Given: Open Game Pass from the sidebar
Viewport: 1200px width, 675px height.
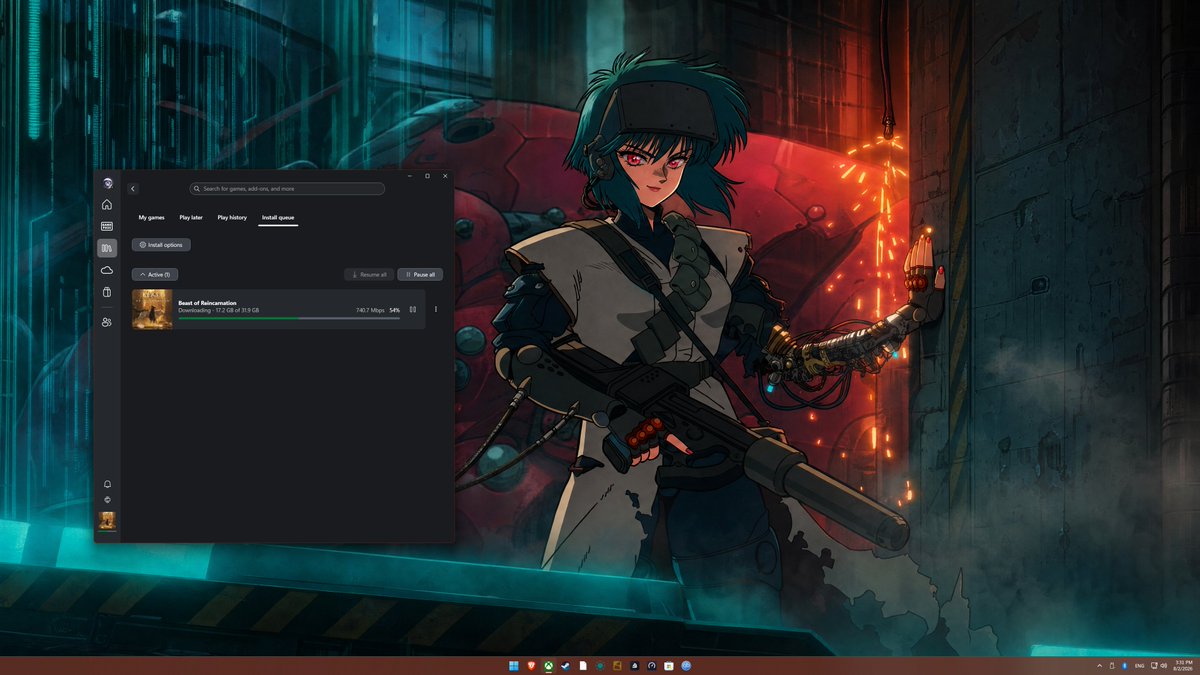Looking at the screenshot, I should click(107, 226).
